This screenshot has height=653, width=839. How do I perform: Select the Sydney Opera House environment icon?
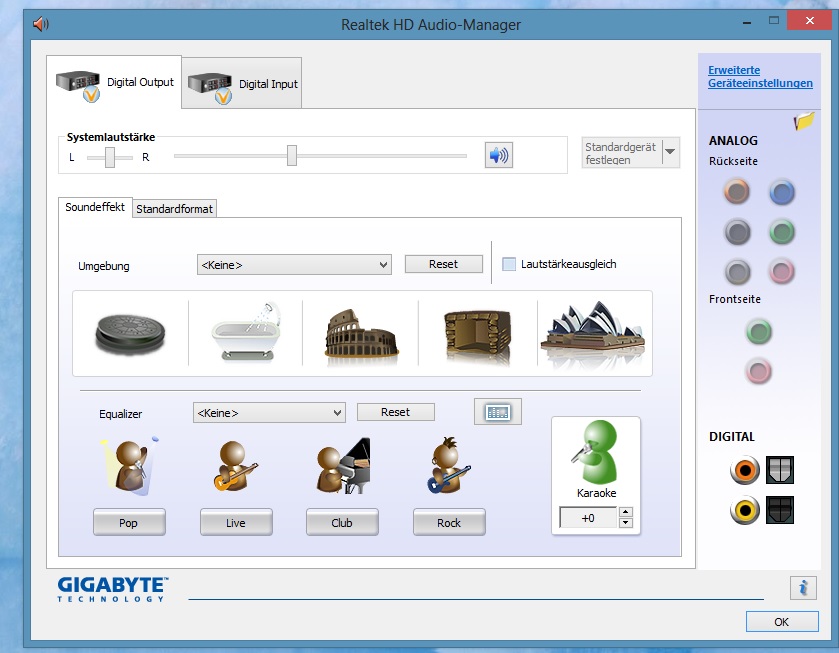coord(593,334)
